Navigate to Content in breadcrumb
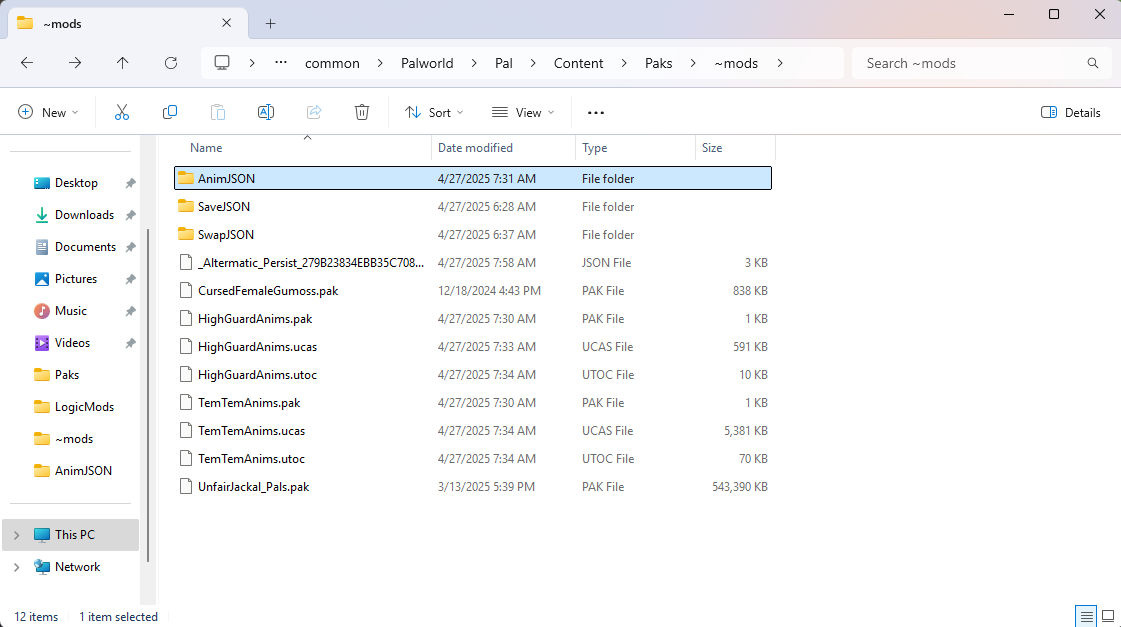The height and width of the screenshot is (627, 1121). click(x=578, y=63)
